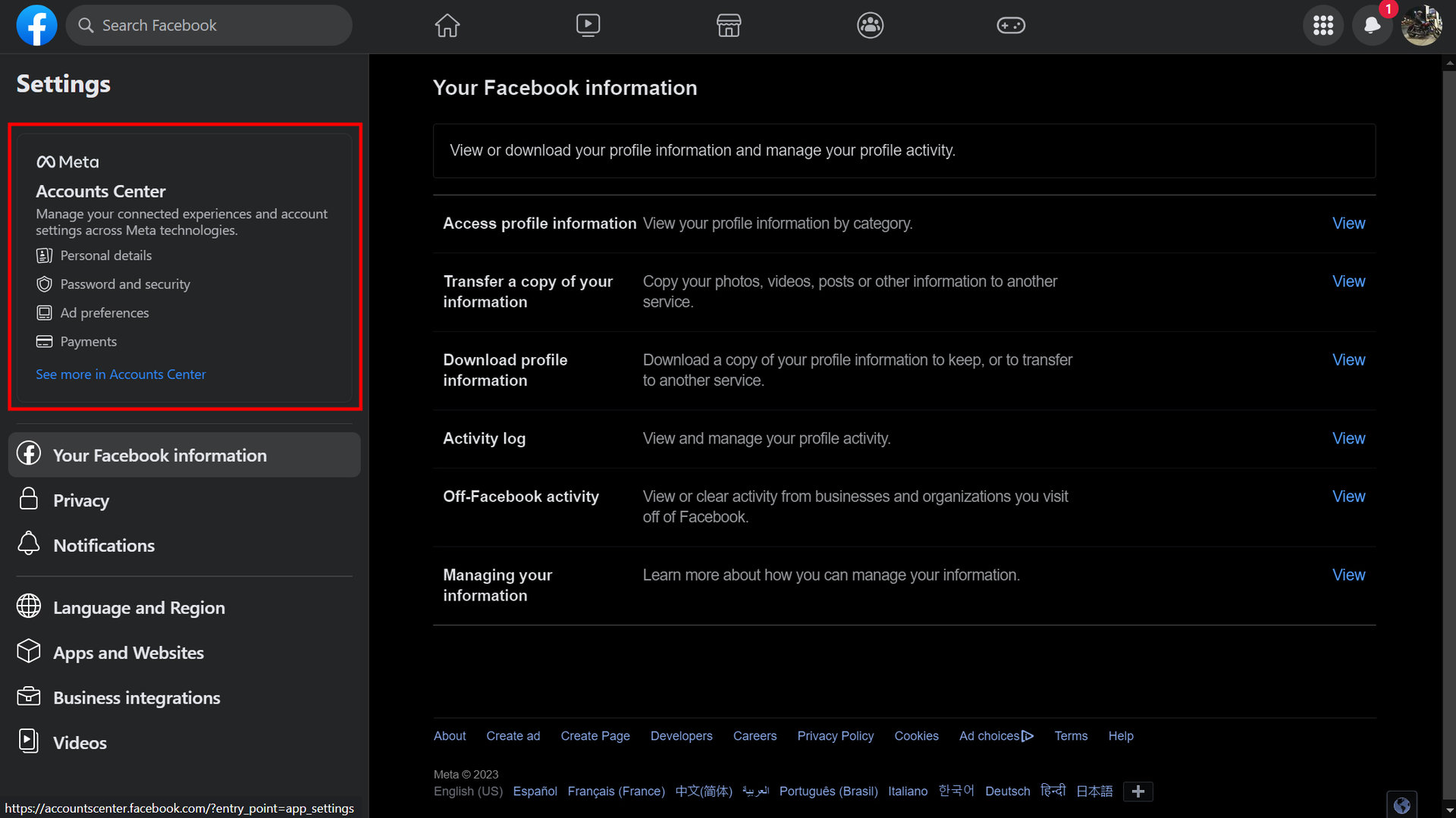This screenshot has height=818, width=1456.
Task: Open Language and Region settings
Action: coord(139,608)
